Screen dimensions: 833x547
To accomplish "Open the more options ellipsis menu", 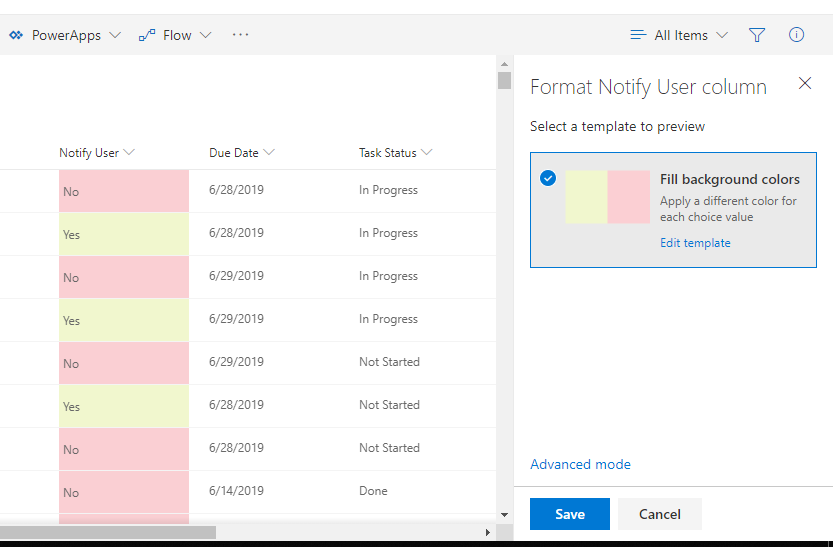I will point(240,35).
